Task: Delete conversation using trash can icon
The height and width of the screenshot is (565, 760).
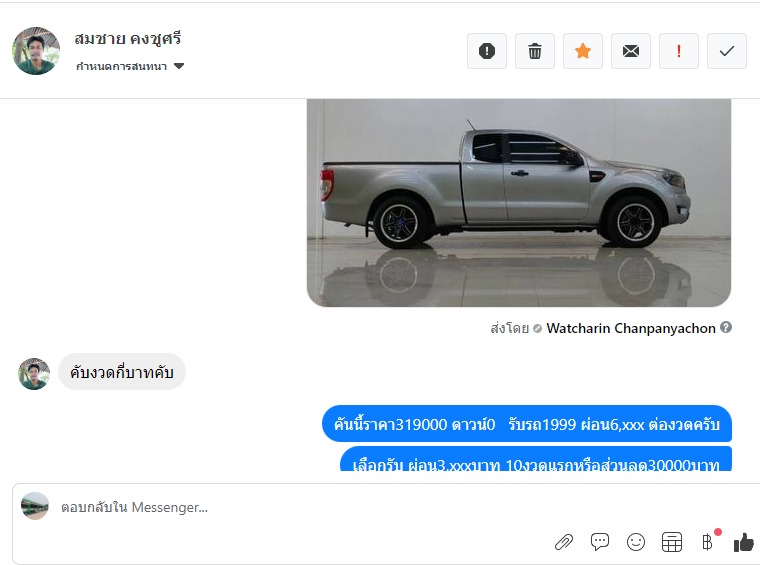Action: (535, 51)
